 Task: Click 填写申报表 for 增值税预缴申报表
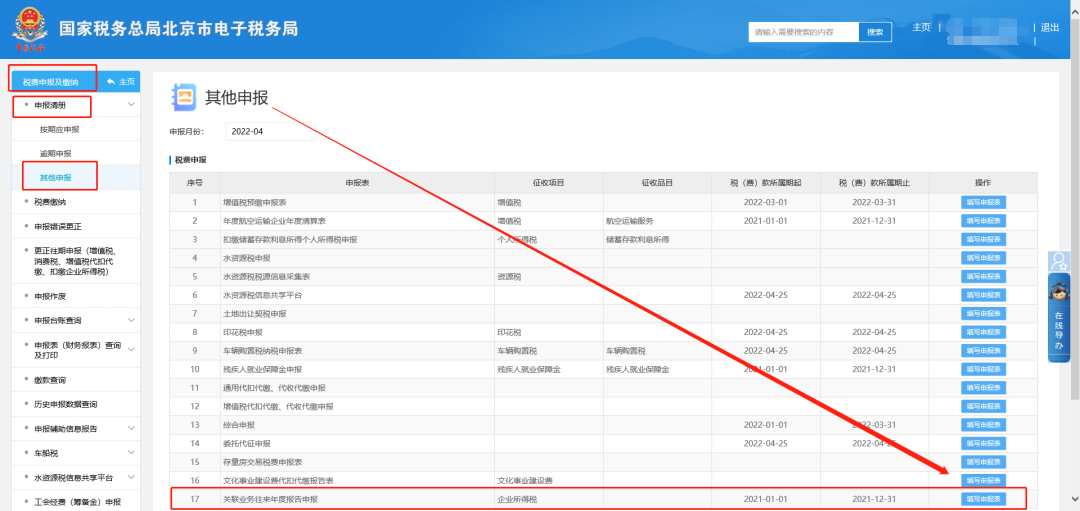(x=983, y=202)
